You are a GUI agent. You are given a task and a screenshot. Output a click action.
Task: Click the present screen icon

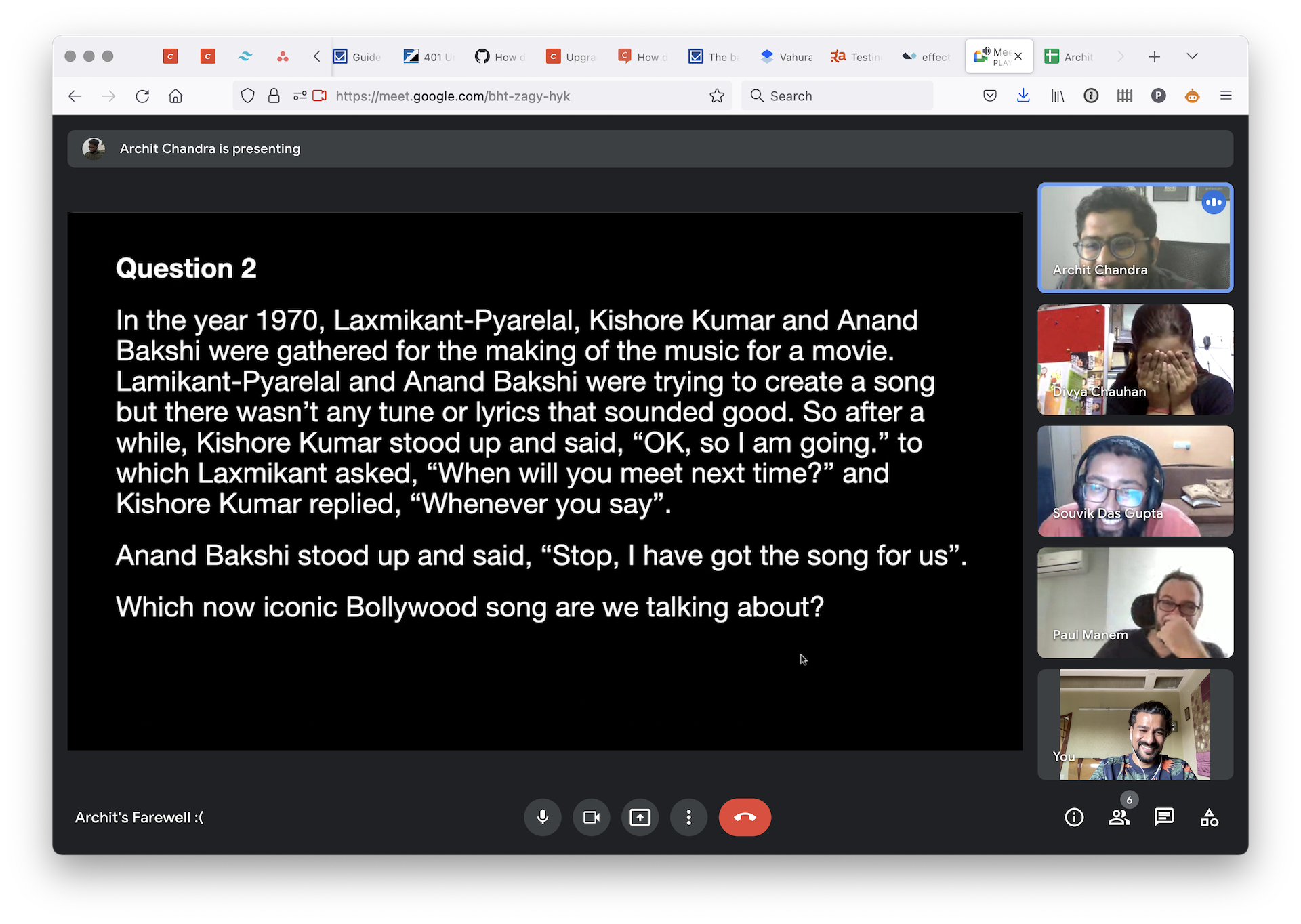(x=640, y=817)
